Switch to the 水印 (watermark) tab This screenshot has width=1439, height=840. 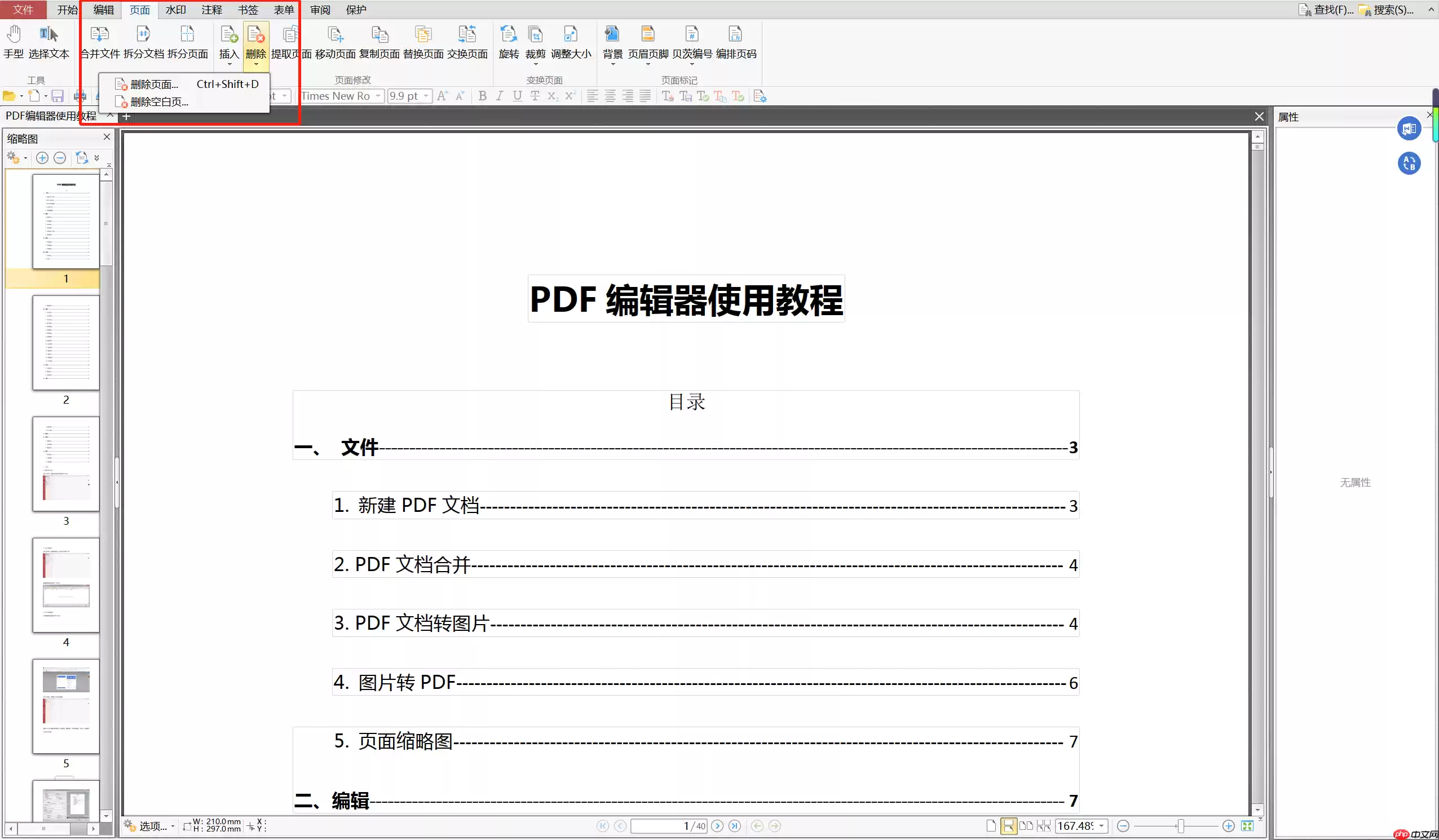[176, 10]
